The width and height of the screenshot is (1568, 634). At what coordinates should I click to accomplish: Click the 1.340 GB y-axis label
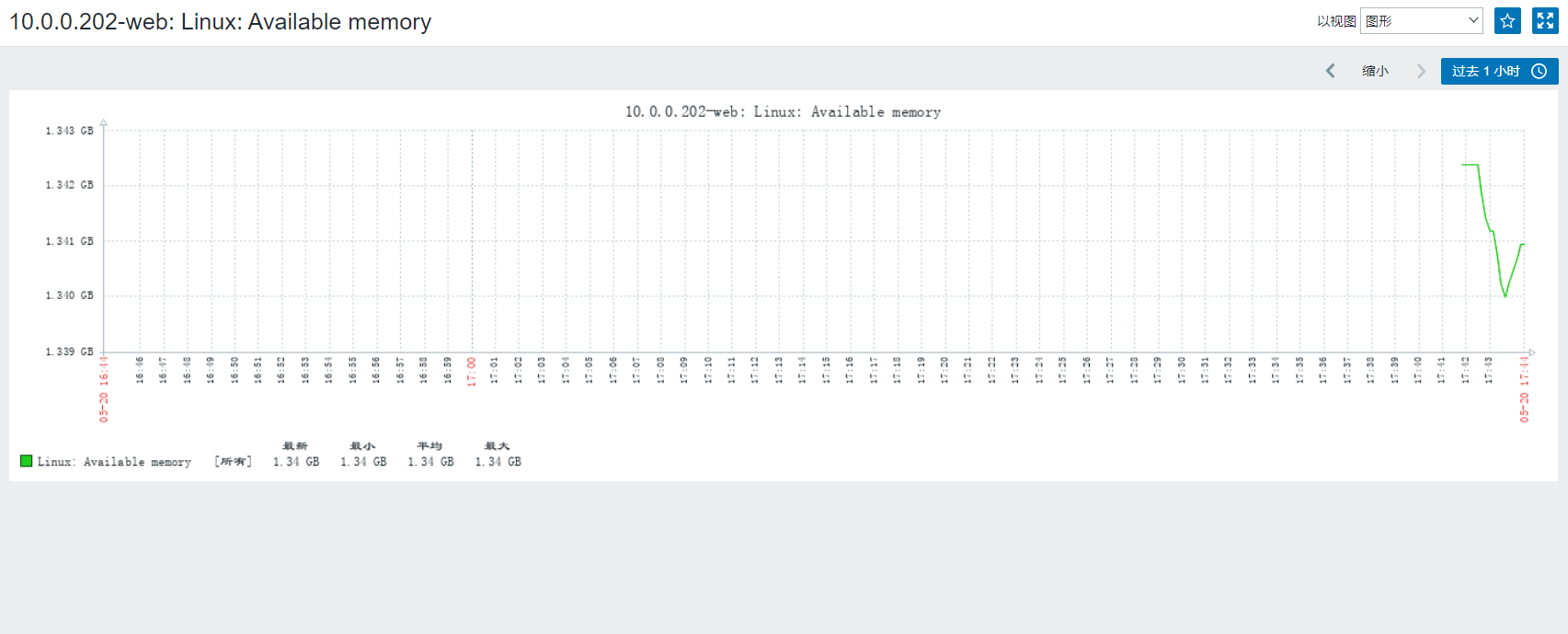point(70,295)
